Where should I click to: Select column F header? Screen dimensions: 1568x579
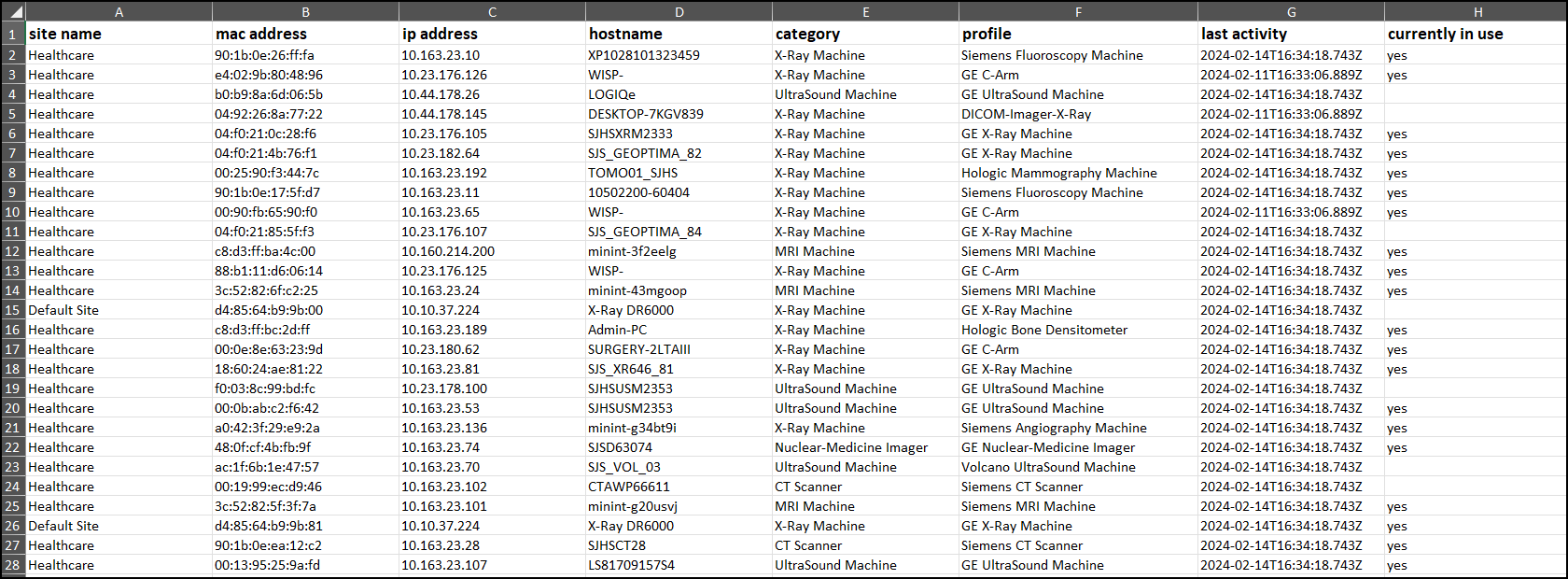click(1079, 12)
